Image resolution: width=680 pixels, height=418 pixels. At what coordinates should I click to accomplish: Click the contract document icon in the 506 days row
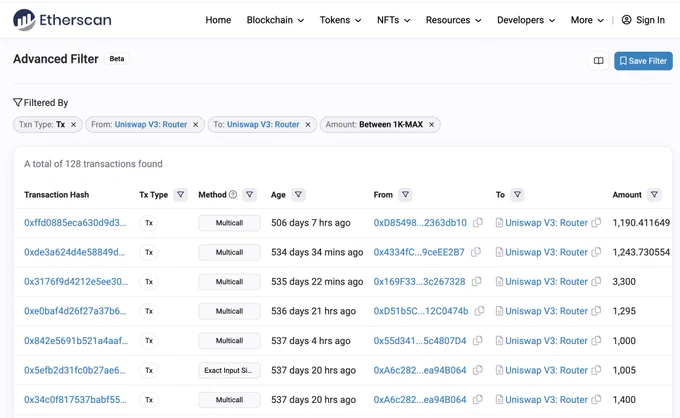tap(499, 223)
